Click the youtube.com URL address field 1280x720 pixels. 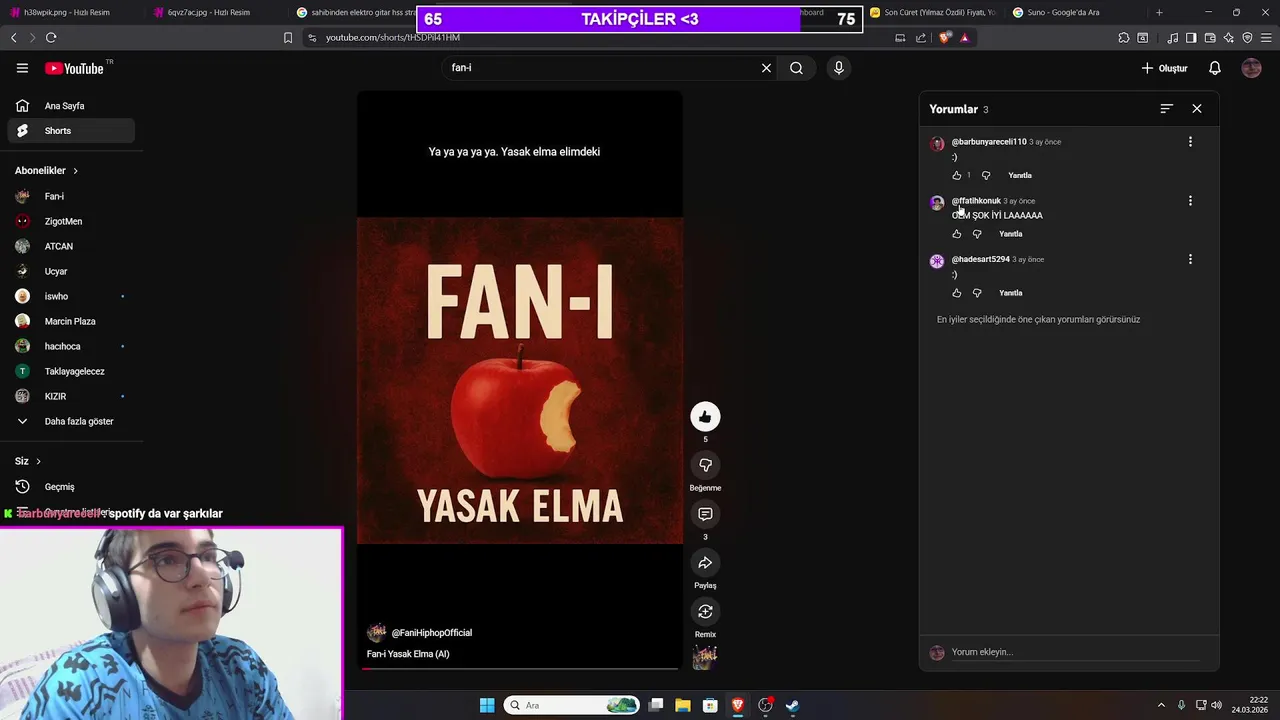[600, 37]
